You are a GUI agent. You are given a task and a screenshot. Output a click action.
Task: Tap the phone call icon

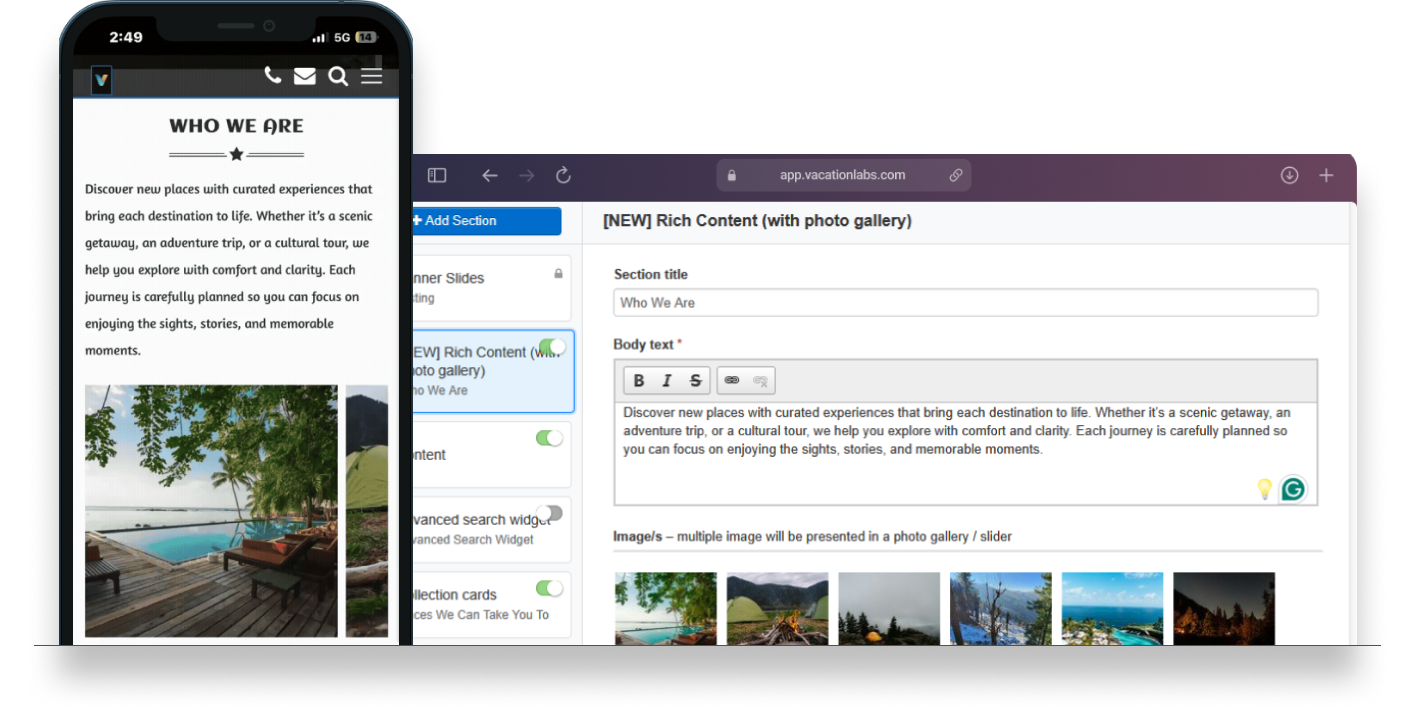(272, 76)
